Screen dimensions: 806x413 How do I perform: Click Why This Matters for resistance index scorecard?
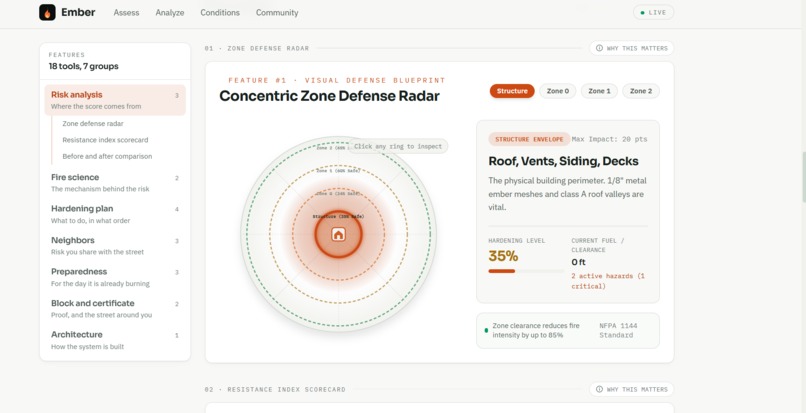click(x=632, y=389)
